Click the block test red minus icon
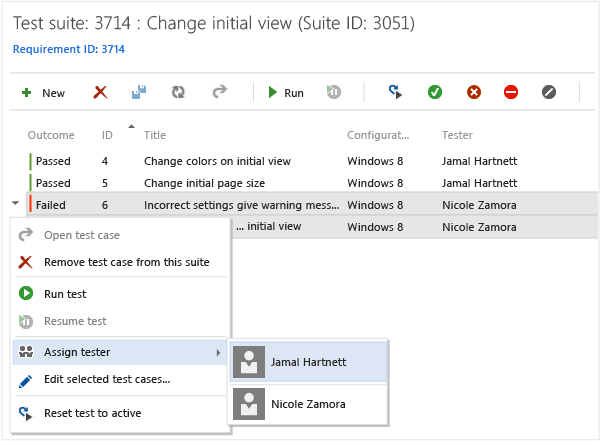Screen dimensions: 600x441 click(511, 92)
